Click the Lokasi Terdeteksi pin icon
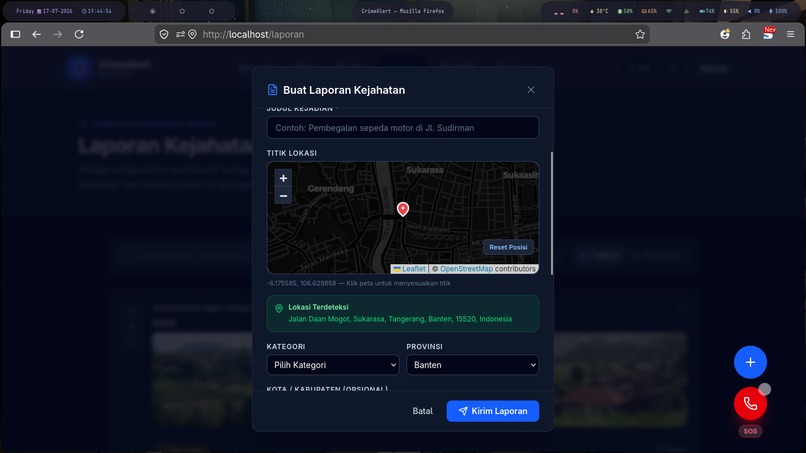The height and width of the screenshot is (453, 806). coord(279,309)
